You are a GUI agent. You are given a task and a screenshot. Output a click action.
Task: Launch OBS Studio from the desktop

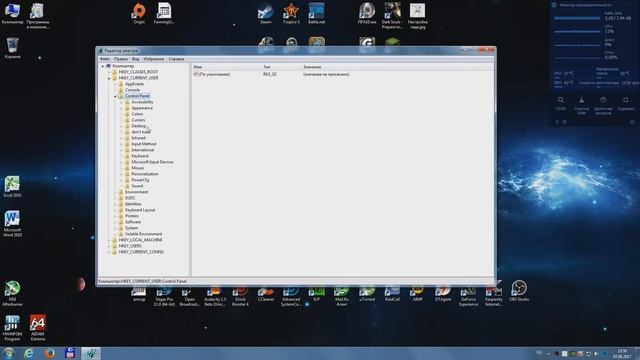point(519,291)
